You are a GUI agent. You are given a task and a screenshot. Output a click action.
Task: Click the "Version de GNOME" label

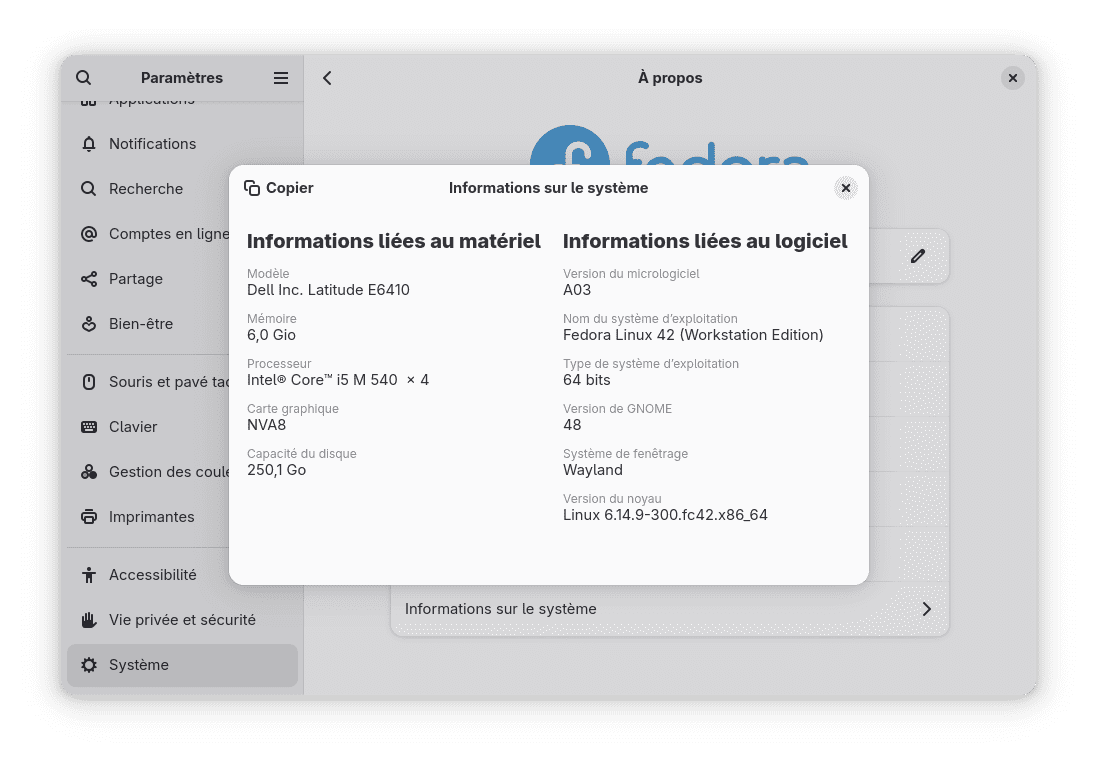click(x=618, y=409)
